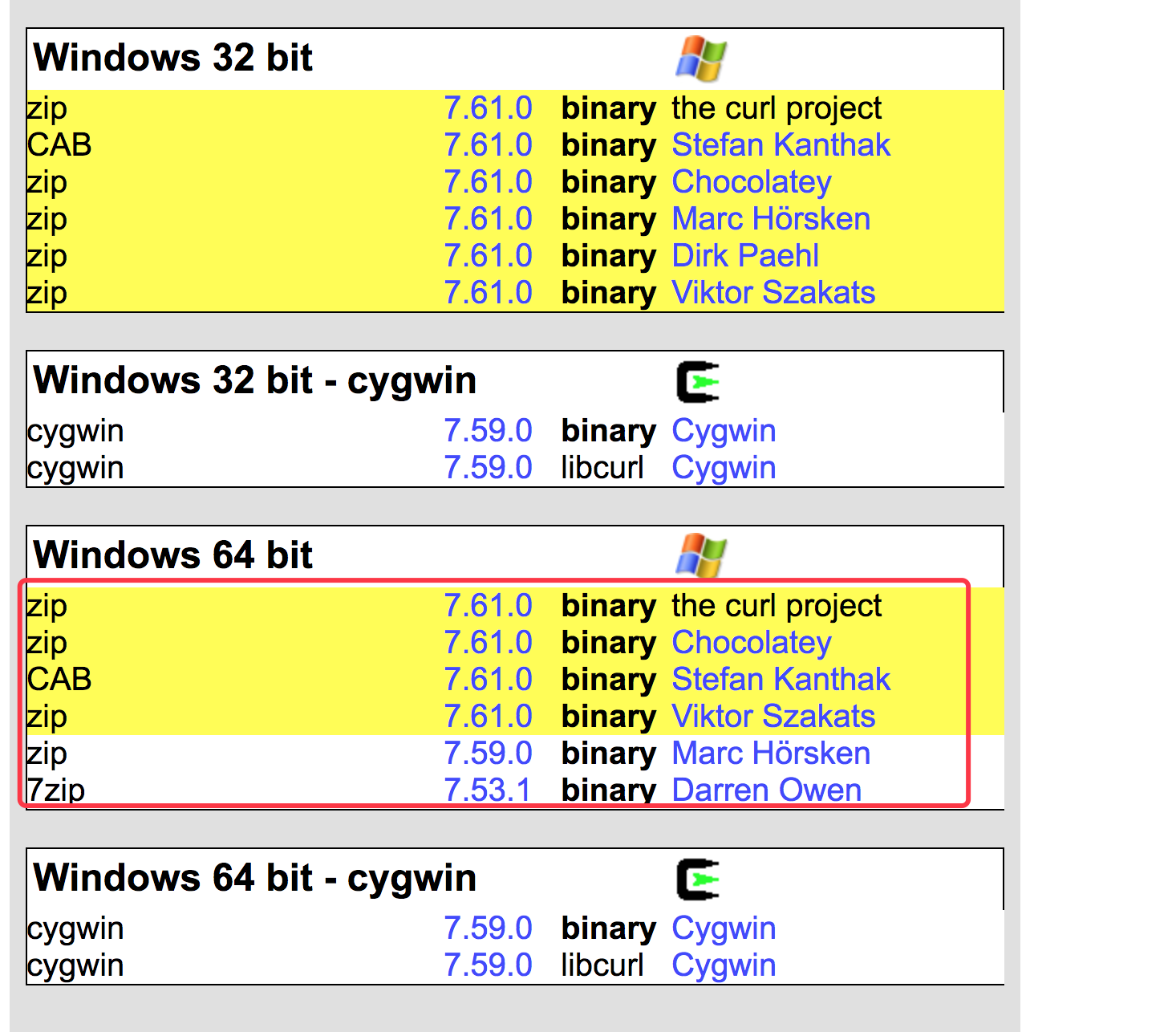Image resolution: width=1176 pixels, height=1032 pixels.
Task: Open 7.61.0 link in 32-bit Stefan Kanthak row
Action: (489, 145)
